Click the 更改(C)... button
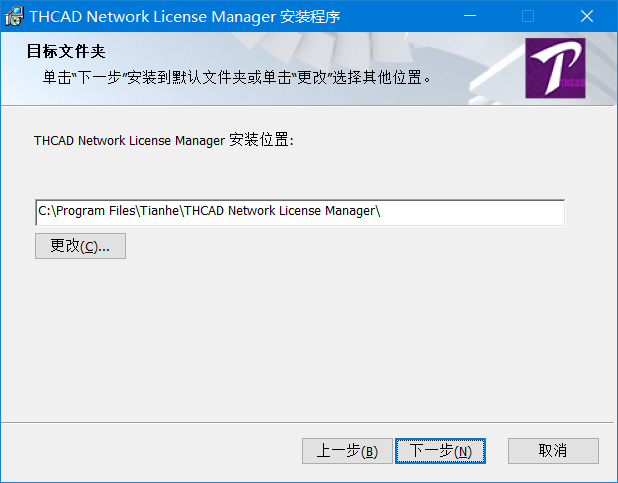 click(80, 246)
